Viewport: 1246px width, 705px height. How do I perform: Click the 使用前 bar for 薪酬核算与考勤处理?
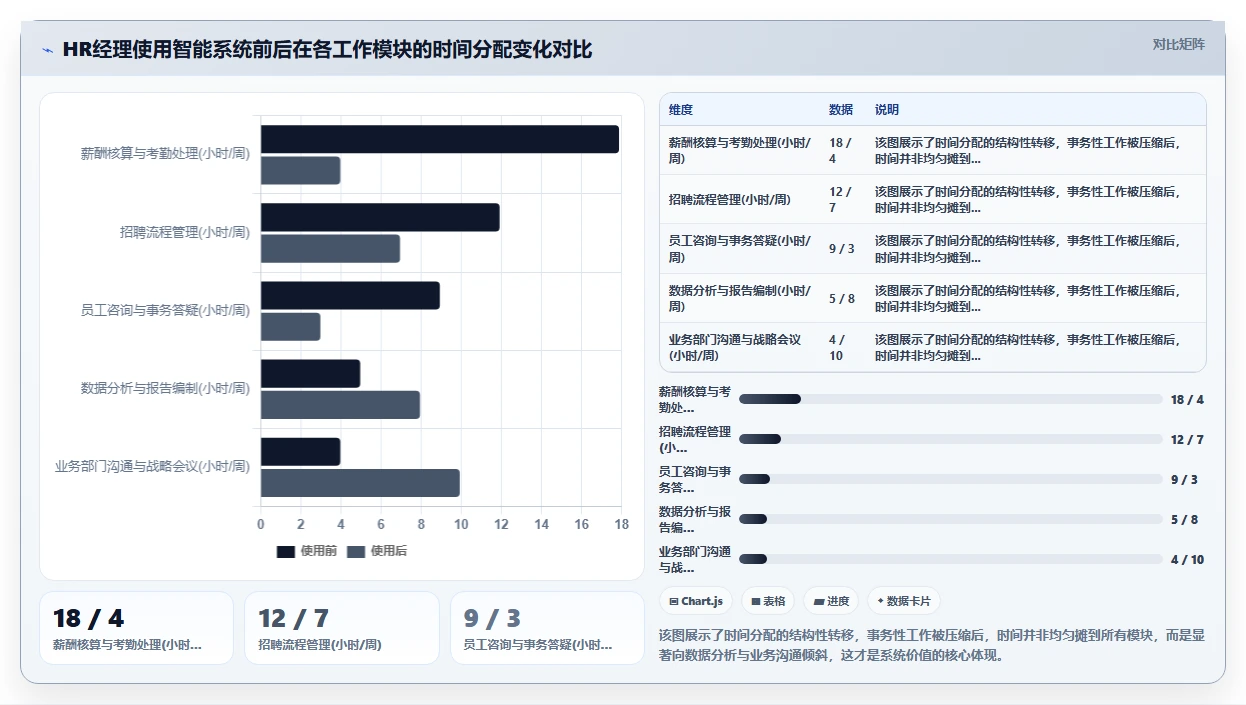(x=440, y=139)
